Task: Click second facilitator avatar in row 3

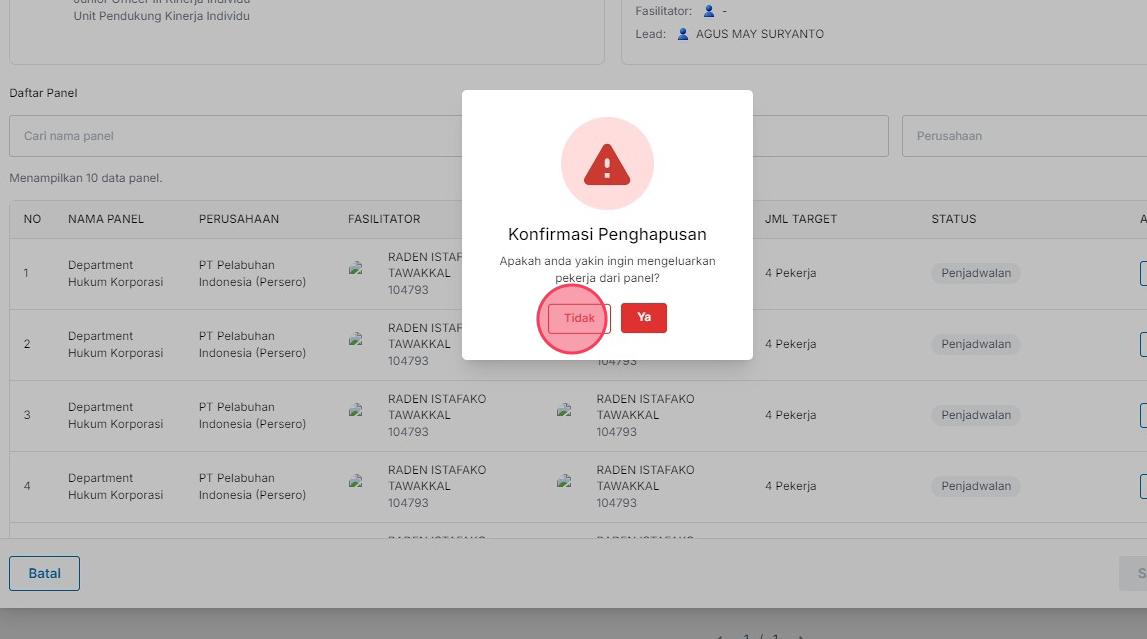Action: tap(564, 410)
